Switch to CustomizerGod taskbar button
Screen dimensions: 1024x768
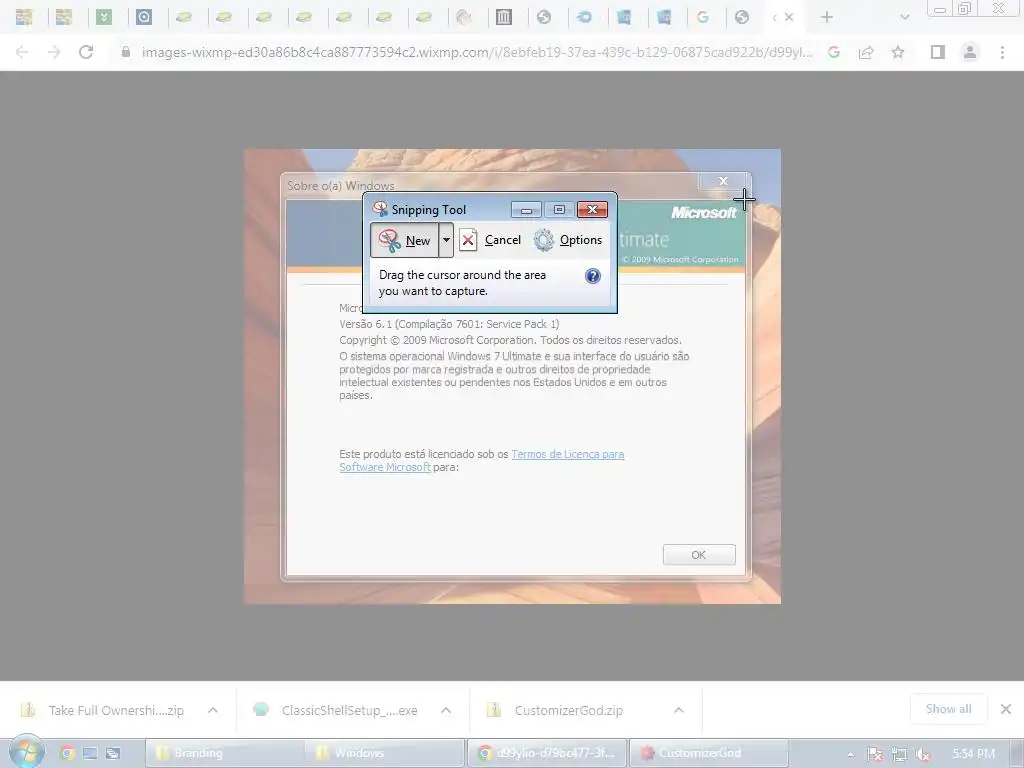(x=709, y=753)
